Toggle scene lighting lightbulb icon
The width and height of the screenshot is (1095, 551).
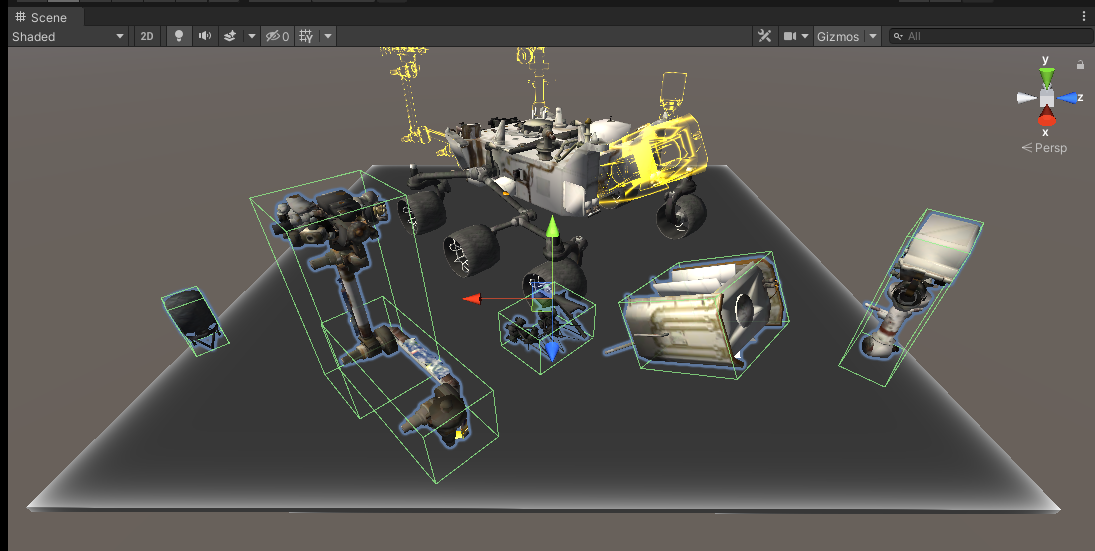coord(179,36)
